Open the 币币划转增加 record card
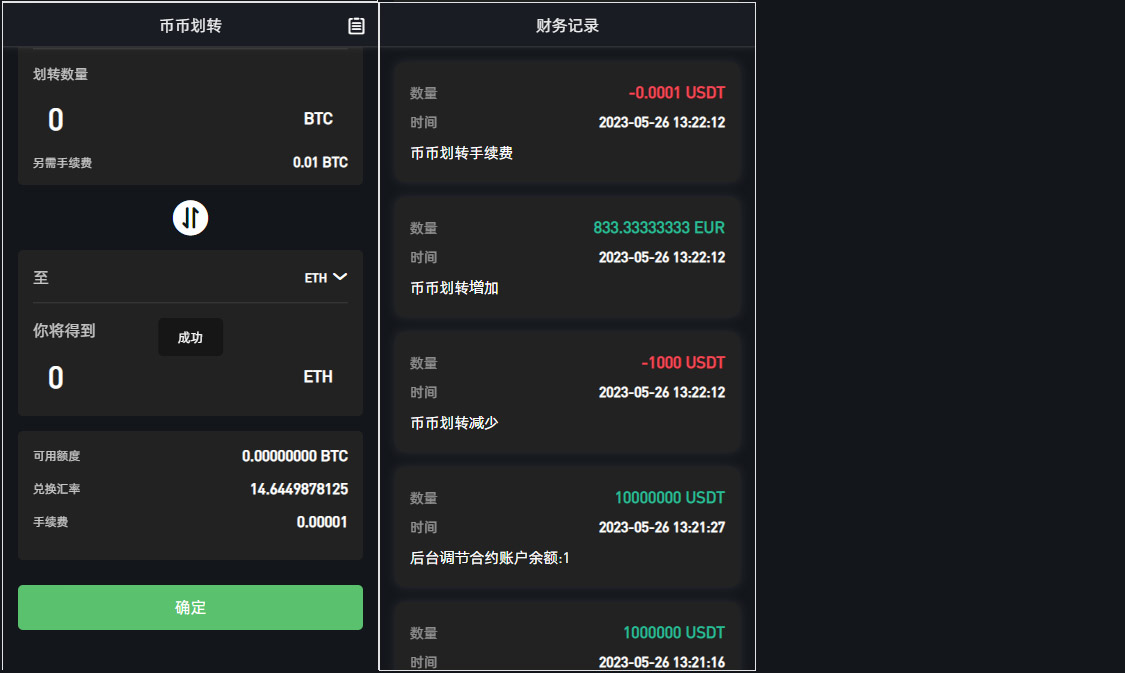Viewport: 1125px width, 673px height. click(567, 257)
